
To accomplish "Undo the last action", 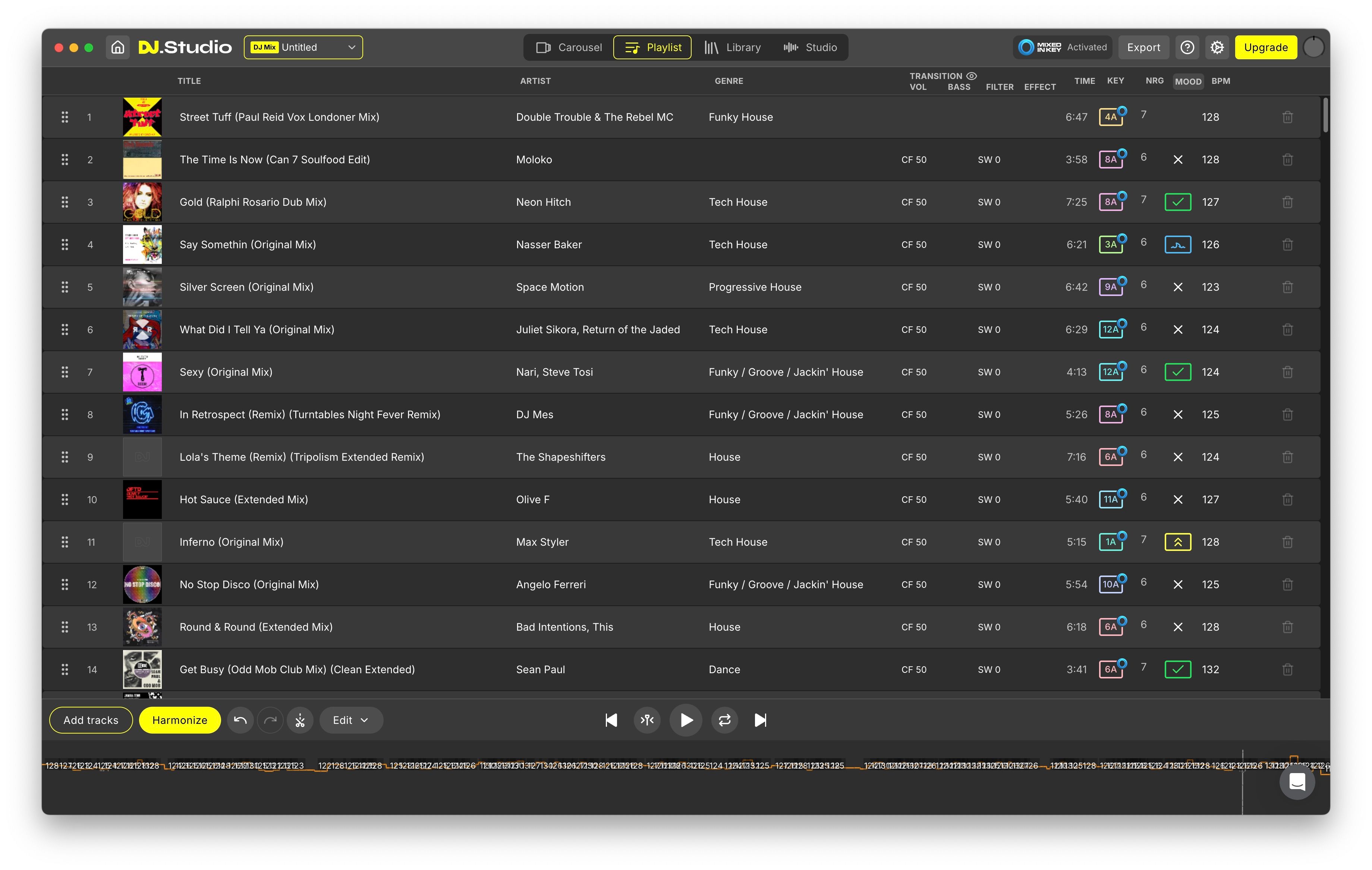I will point(240,720).
